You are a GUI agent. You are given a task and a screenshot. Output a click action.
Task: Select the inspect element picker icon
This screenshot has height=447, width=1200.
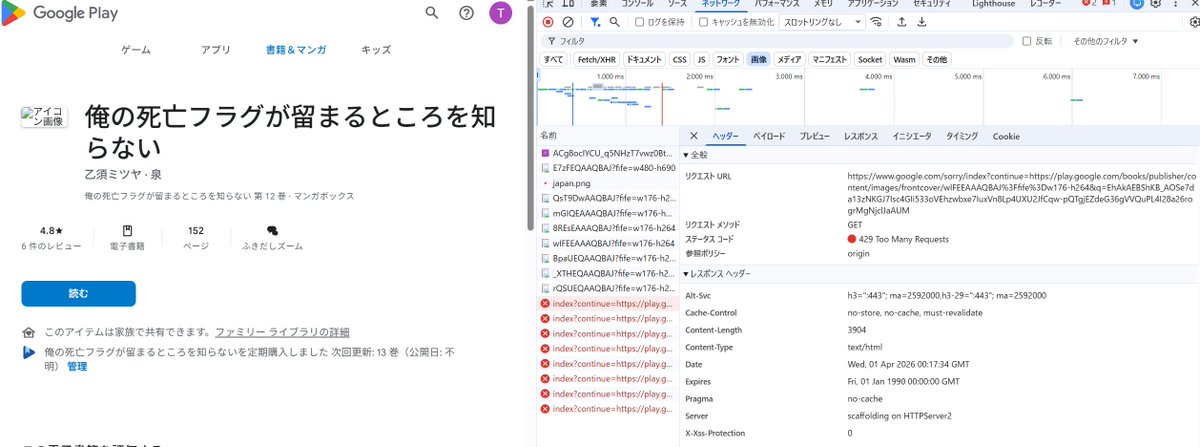[x=548, y=4]
